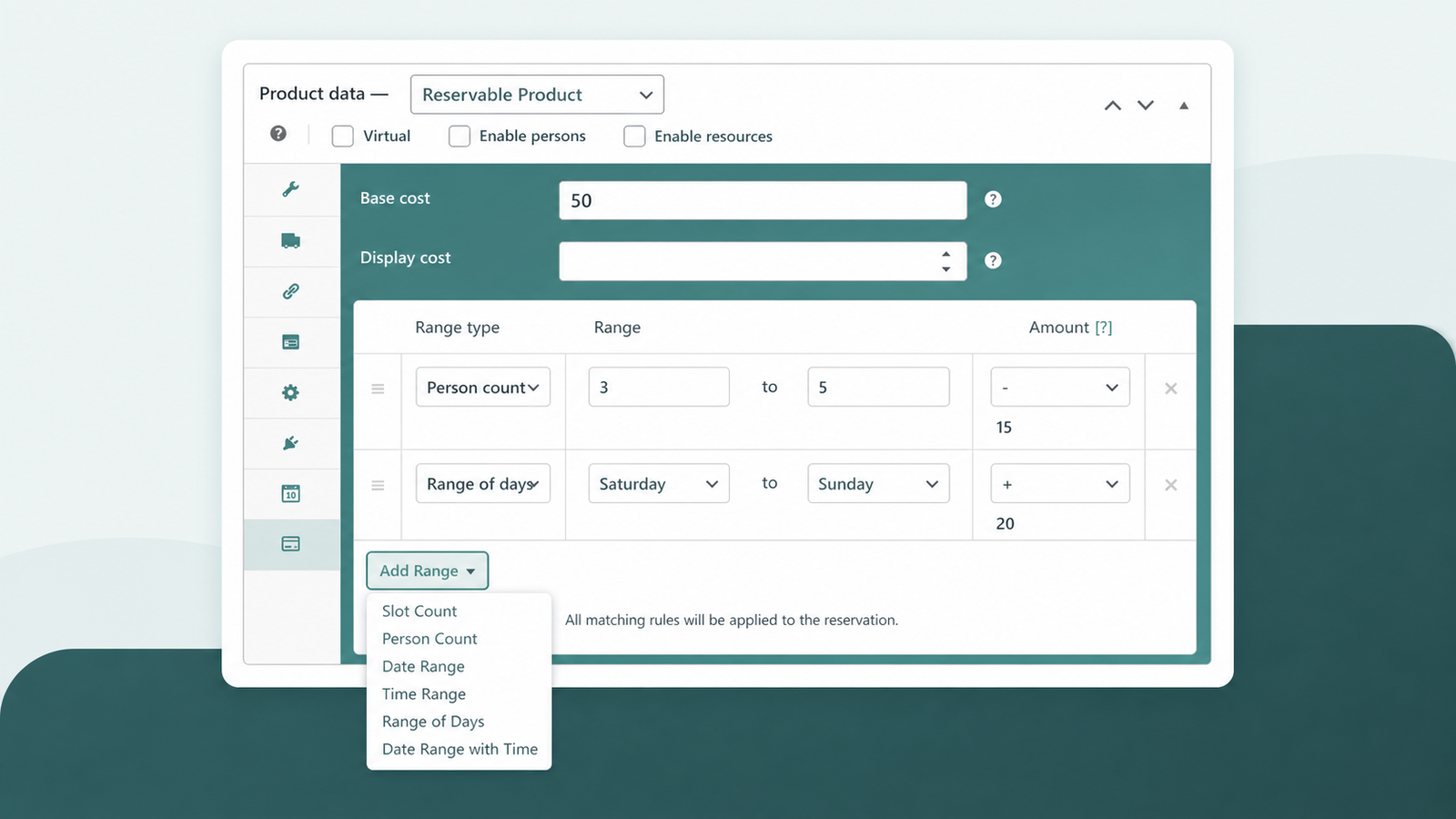Open the minus amount operator dropdown

click(1060, 387)
